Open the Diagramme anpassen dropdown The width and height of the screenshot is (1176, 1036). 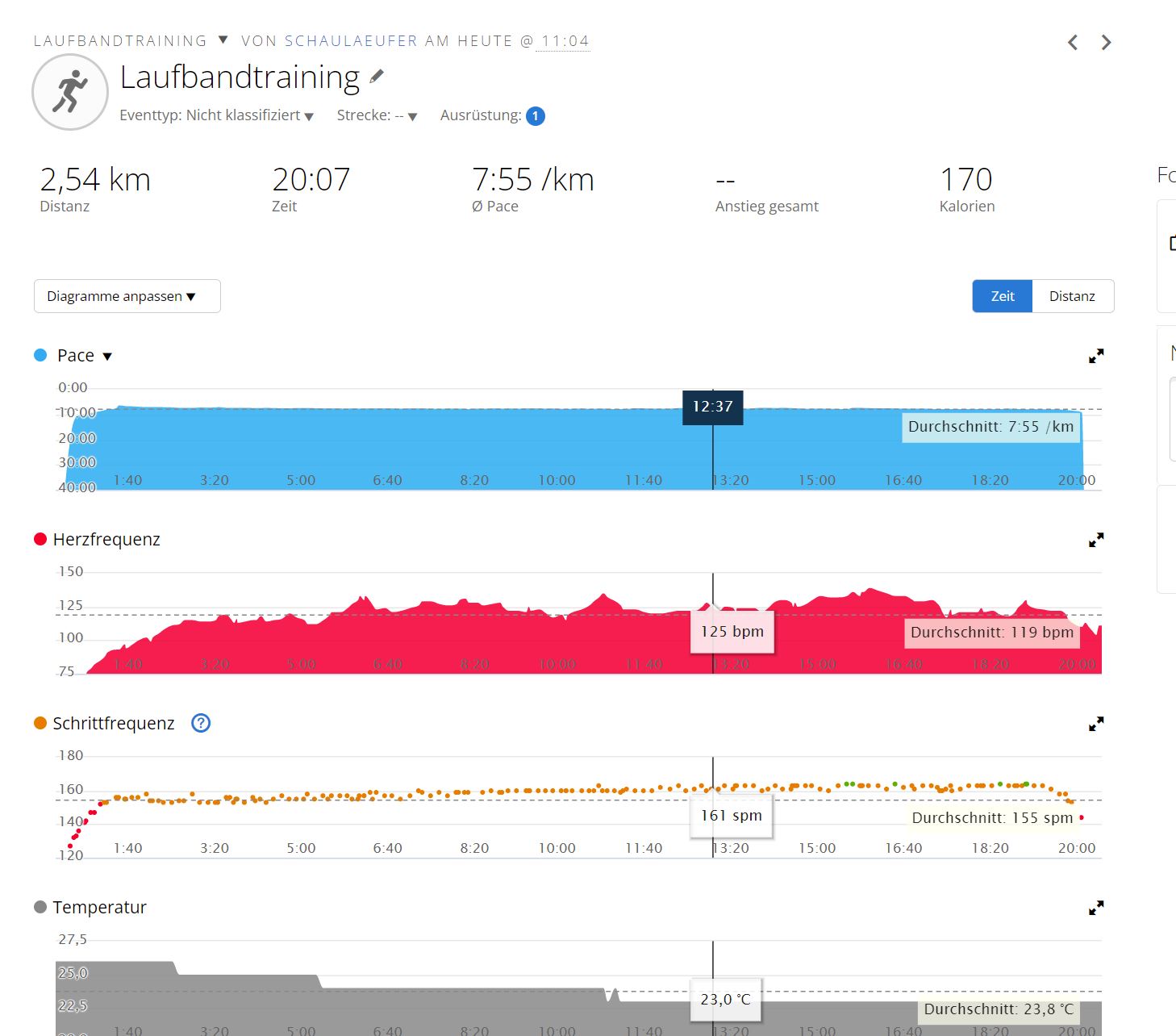[x=127, y=296]
